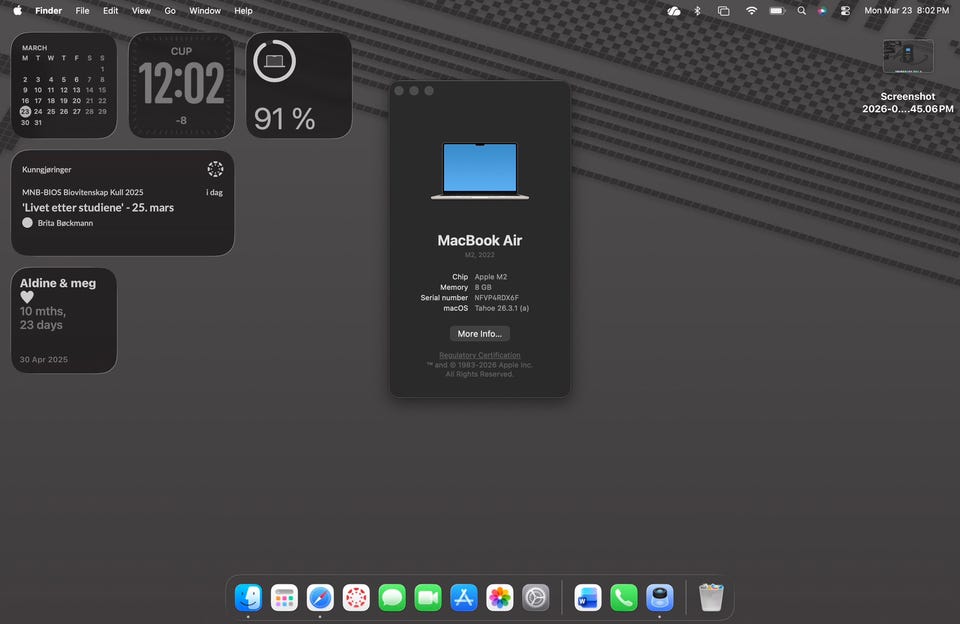Click the Wi-Fi status icon
The width and height of the screenshot is (960, 624).
[751, 11]
